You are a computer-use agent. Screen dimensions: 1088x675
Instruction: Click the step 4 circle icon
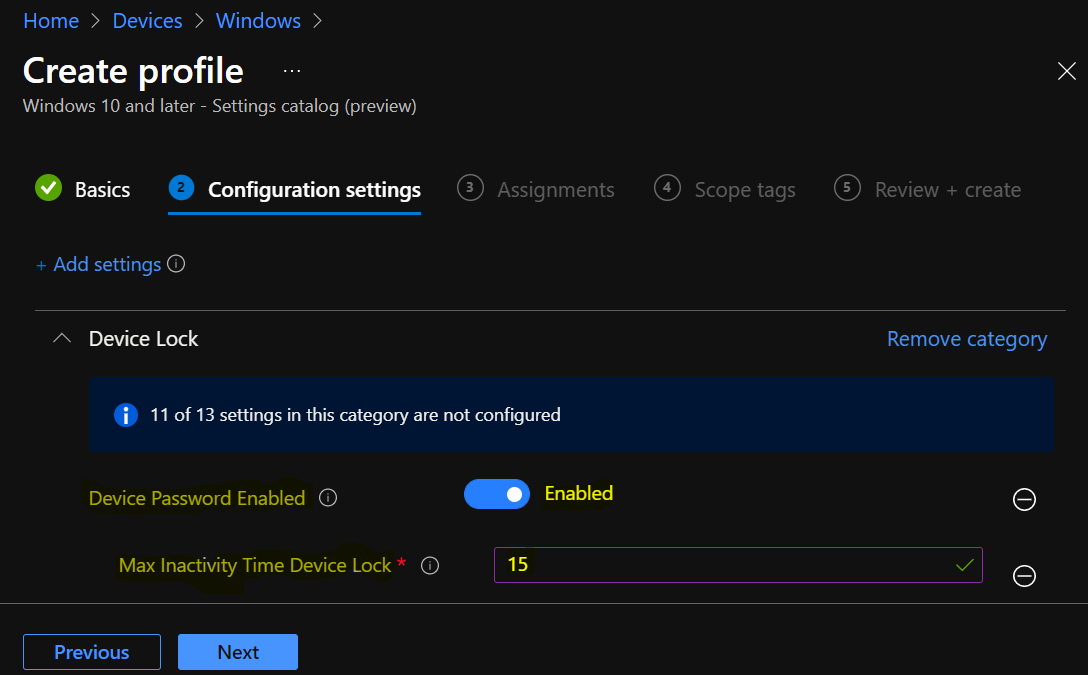(667, 187)
